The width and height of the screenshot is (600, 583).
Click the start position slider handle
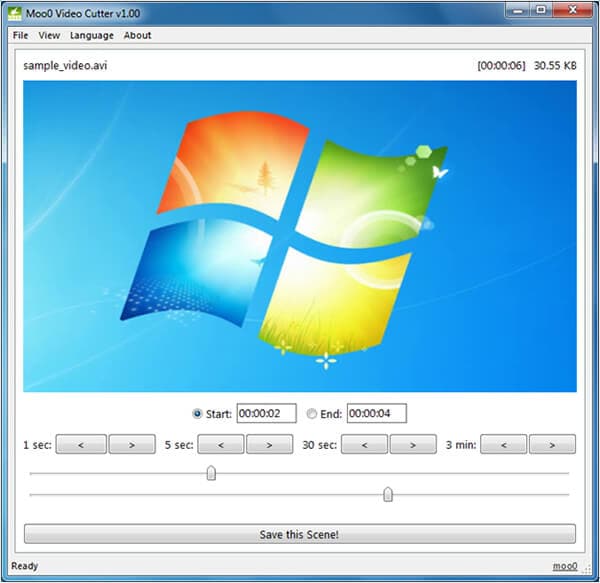(211, 473)
